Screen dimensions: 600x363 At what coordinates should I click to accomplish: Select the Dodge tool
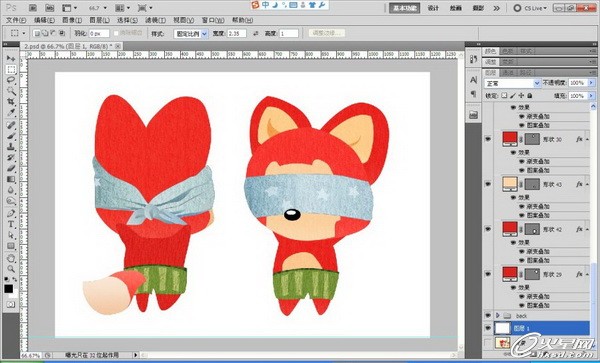pos(11,200)
